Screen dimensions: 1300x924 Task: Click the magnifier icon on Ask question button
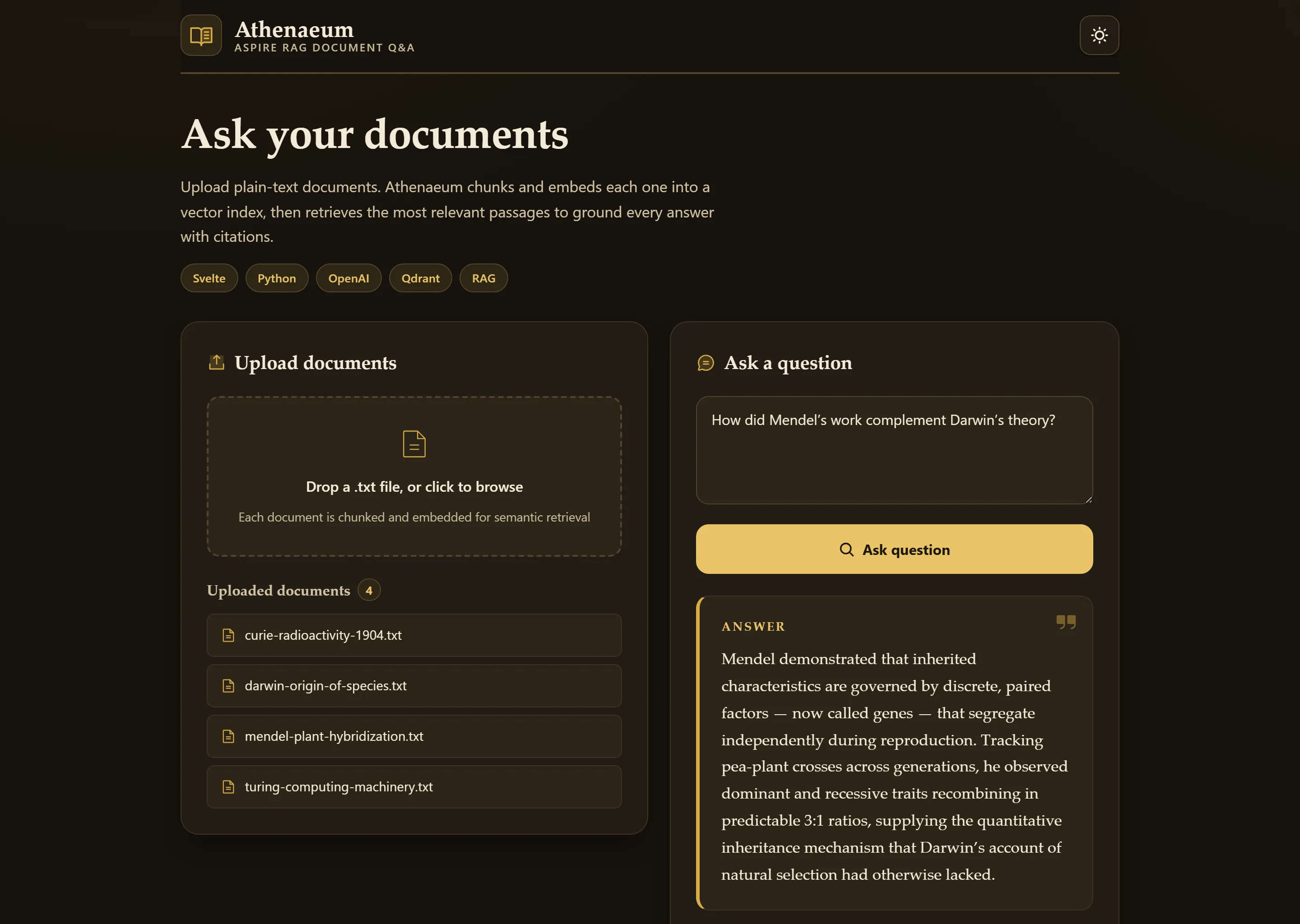846,550
